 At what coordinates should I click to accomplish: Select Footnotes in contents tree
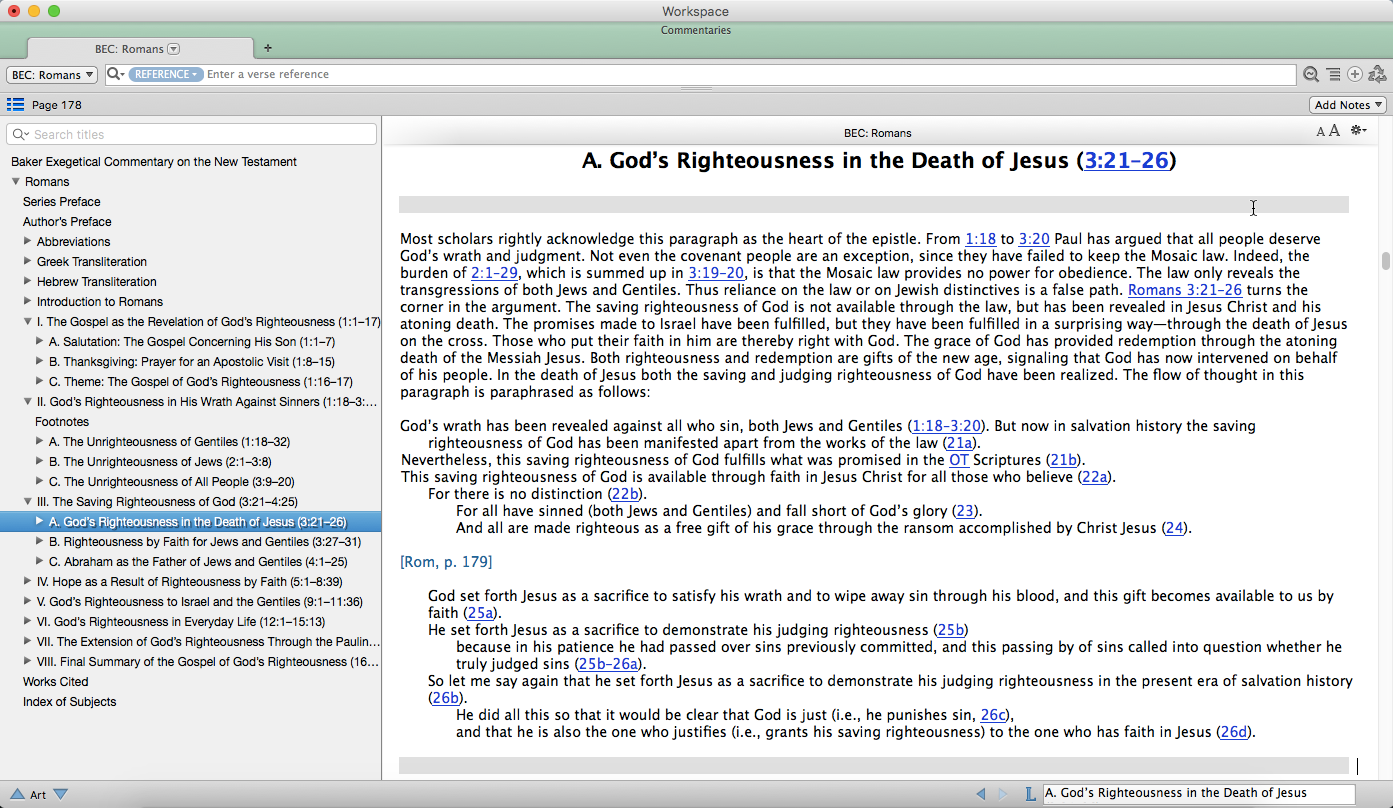62,422
